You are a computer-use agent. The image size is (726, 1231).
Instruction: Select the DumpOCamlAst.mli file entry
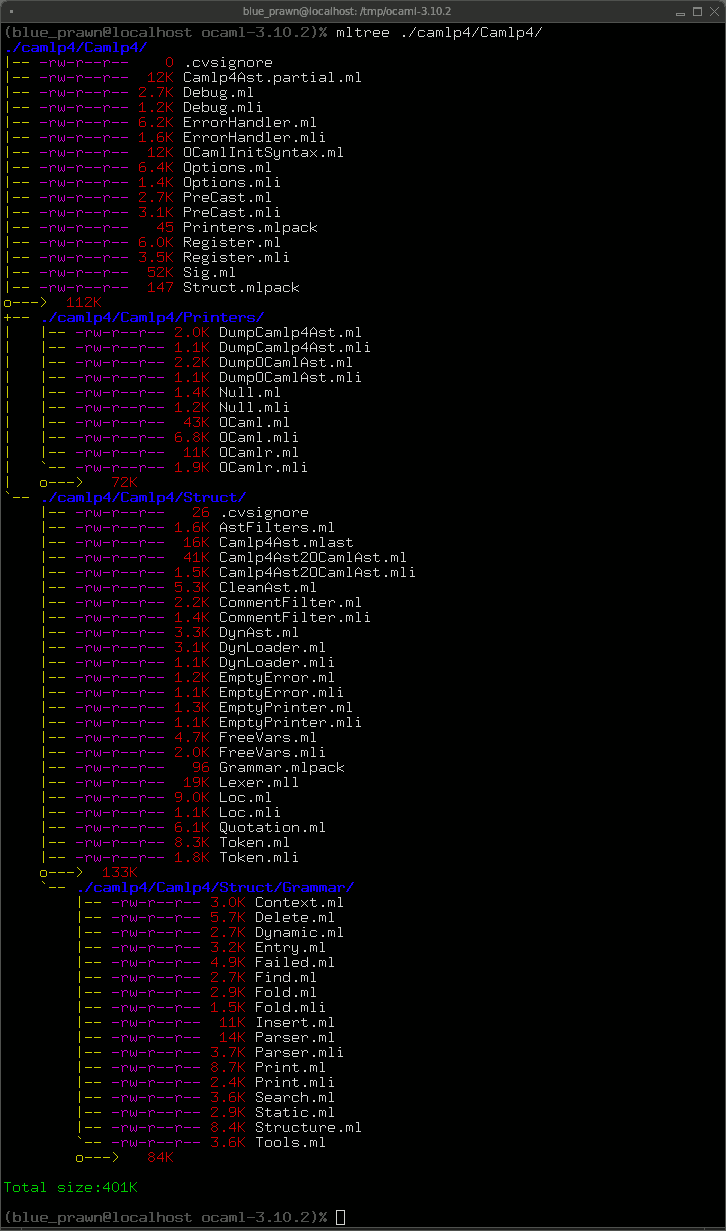click(201, 377)
